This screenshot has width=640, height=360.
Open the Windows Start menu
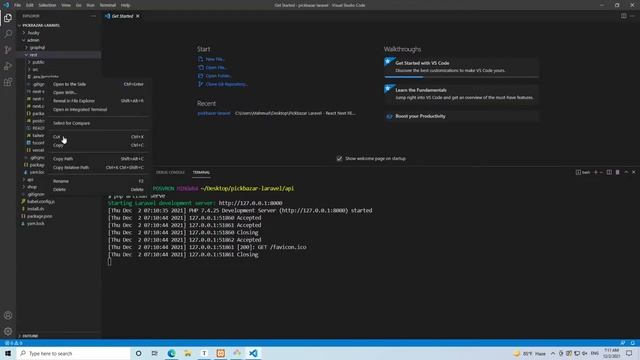[x=8, y=353]
